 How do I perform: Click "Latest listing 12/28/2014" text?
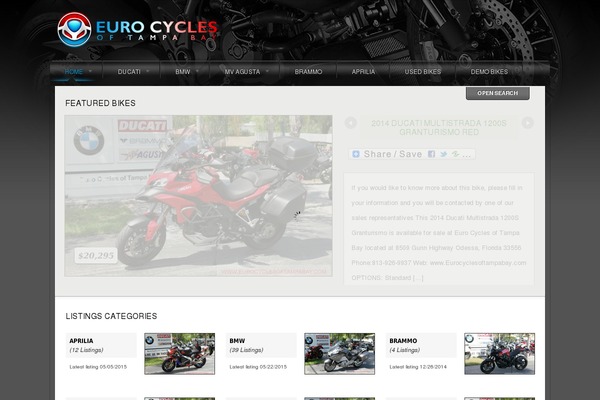tap(418, 367)
